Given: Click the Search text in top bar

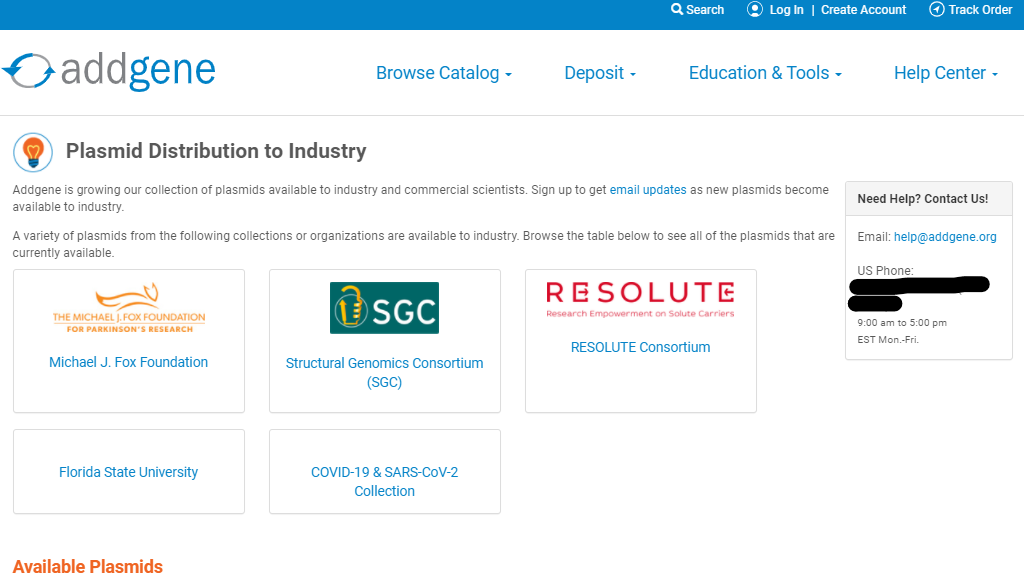Looking at the screenshot, I should point(705,10).
